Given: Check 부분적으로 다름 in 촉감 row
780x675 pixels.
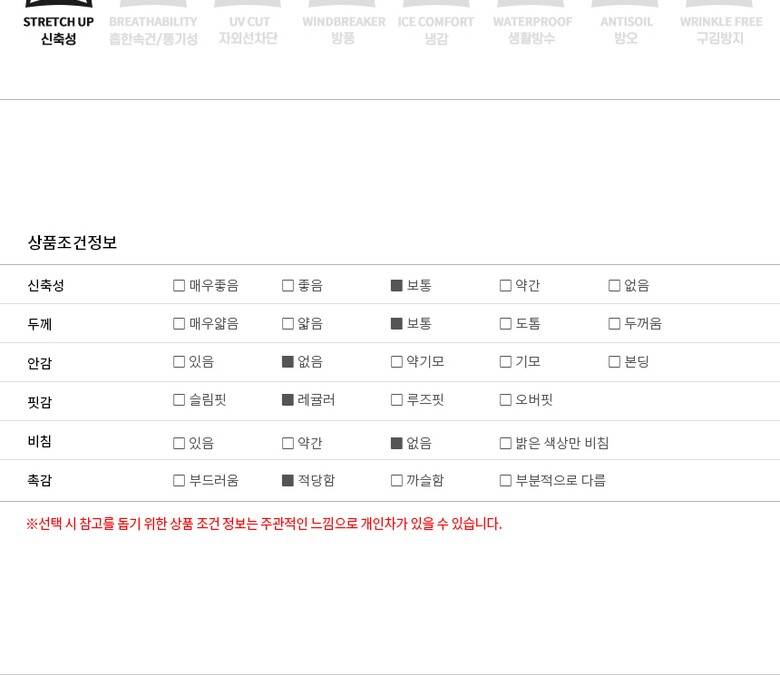Looking at the screenshot, I should click(x=505, y=481).
